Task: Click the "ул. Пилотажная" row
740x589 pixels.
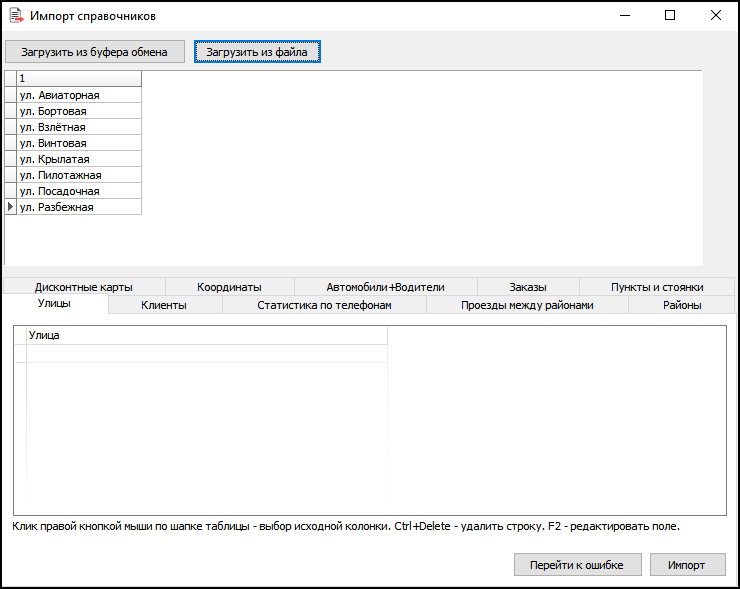Action: click(x=78, y=175)
